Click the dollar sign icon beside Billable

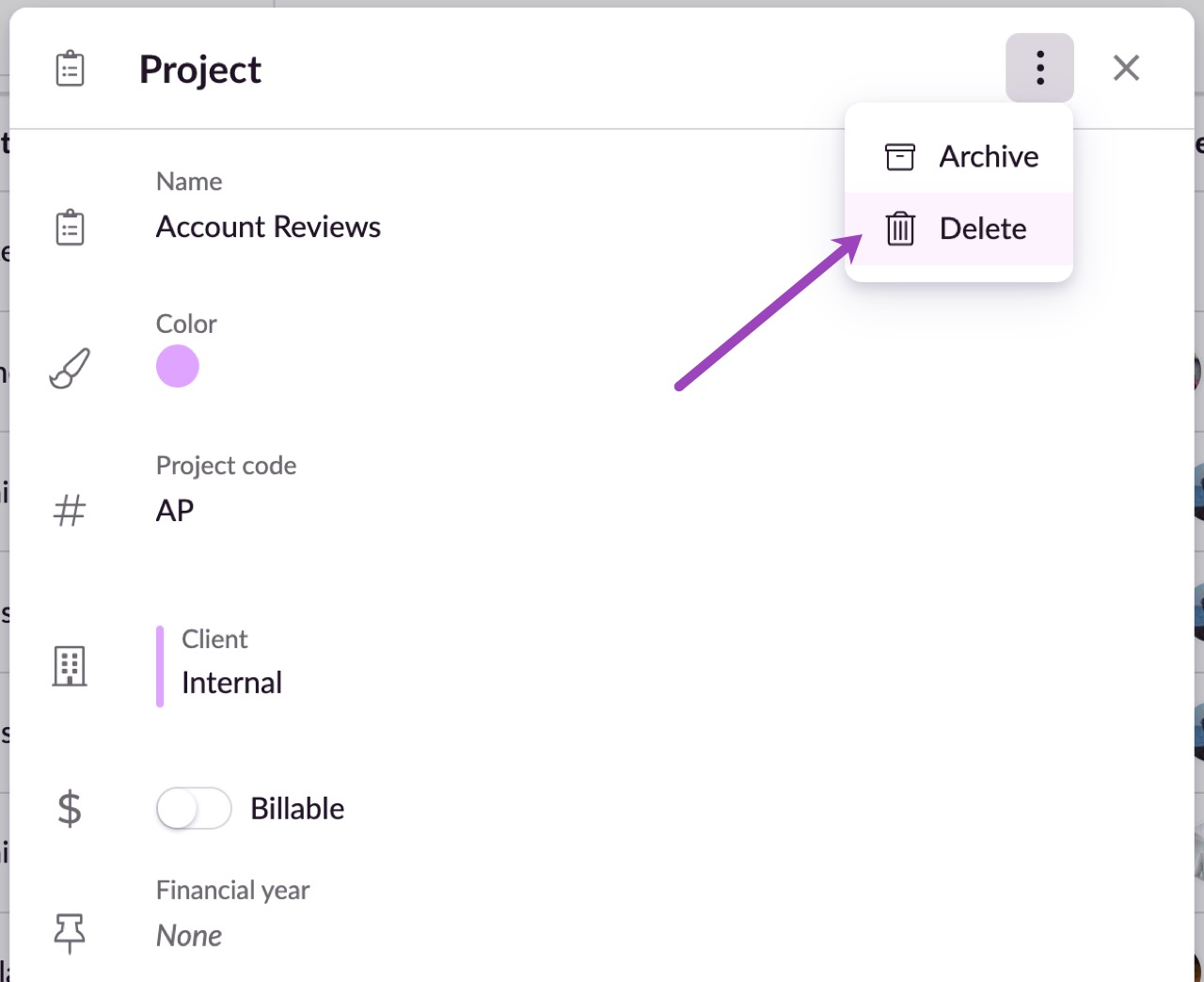click(70, 809)
